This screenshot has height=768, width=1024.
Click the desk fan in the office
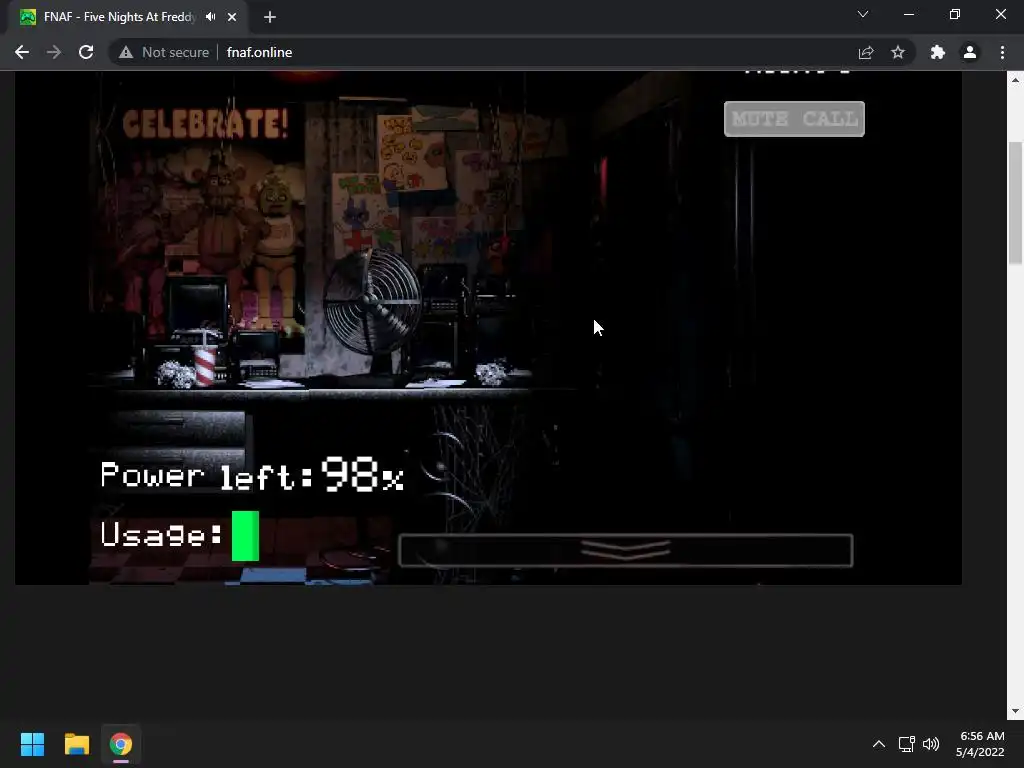pyautogui.click(x=372, y=302)
